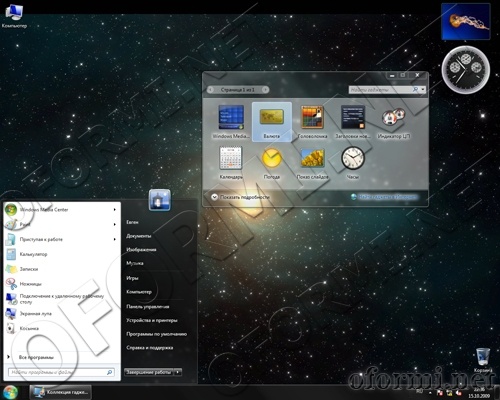
Task: Expand Показать подробности details chevron
Action: point(214,197)
